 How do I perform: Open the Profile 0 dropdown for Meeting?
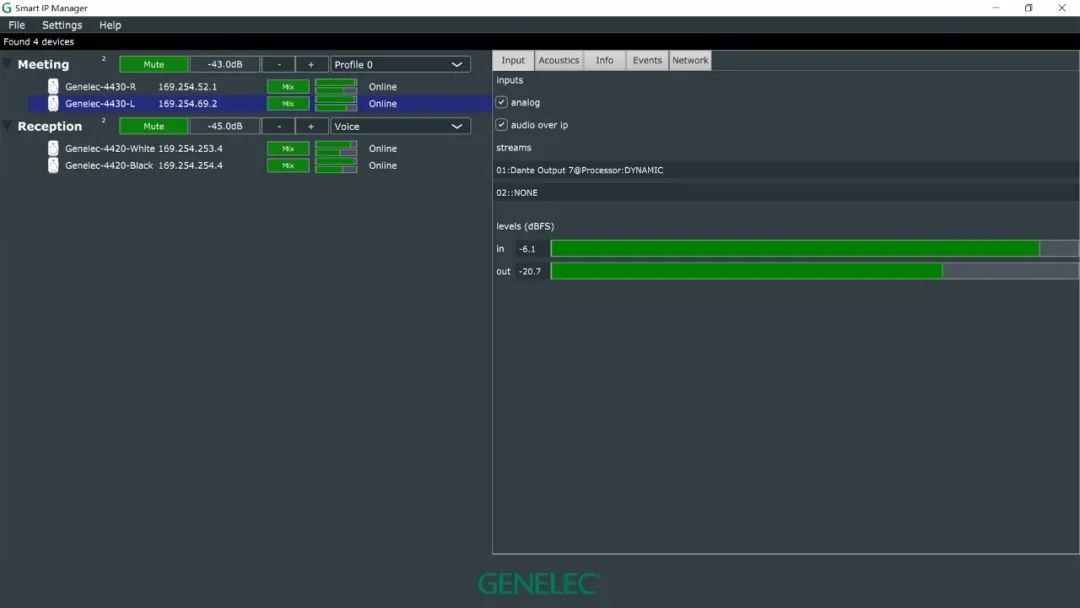400,64
